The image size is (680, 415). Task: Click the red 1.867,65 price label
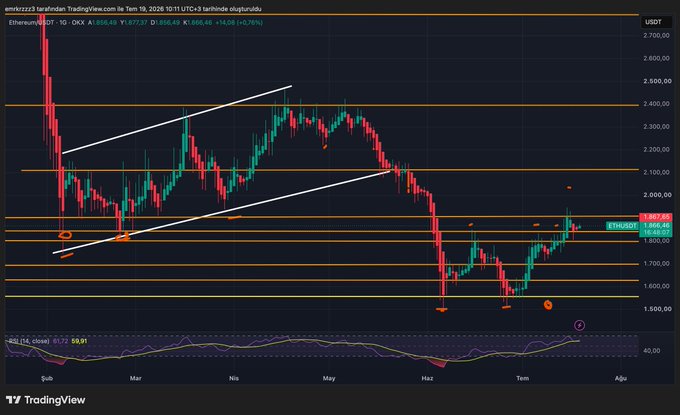click(657, 217)
